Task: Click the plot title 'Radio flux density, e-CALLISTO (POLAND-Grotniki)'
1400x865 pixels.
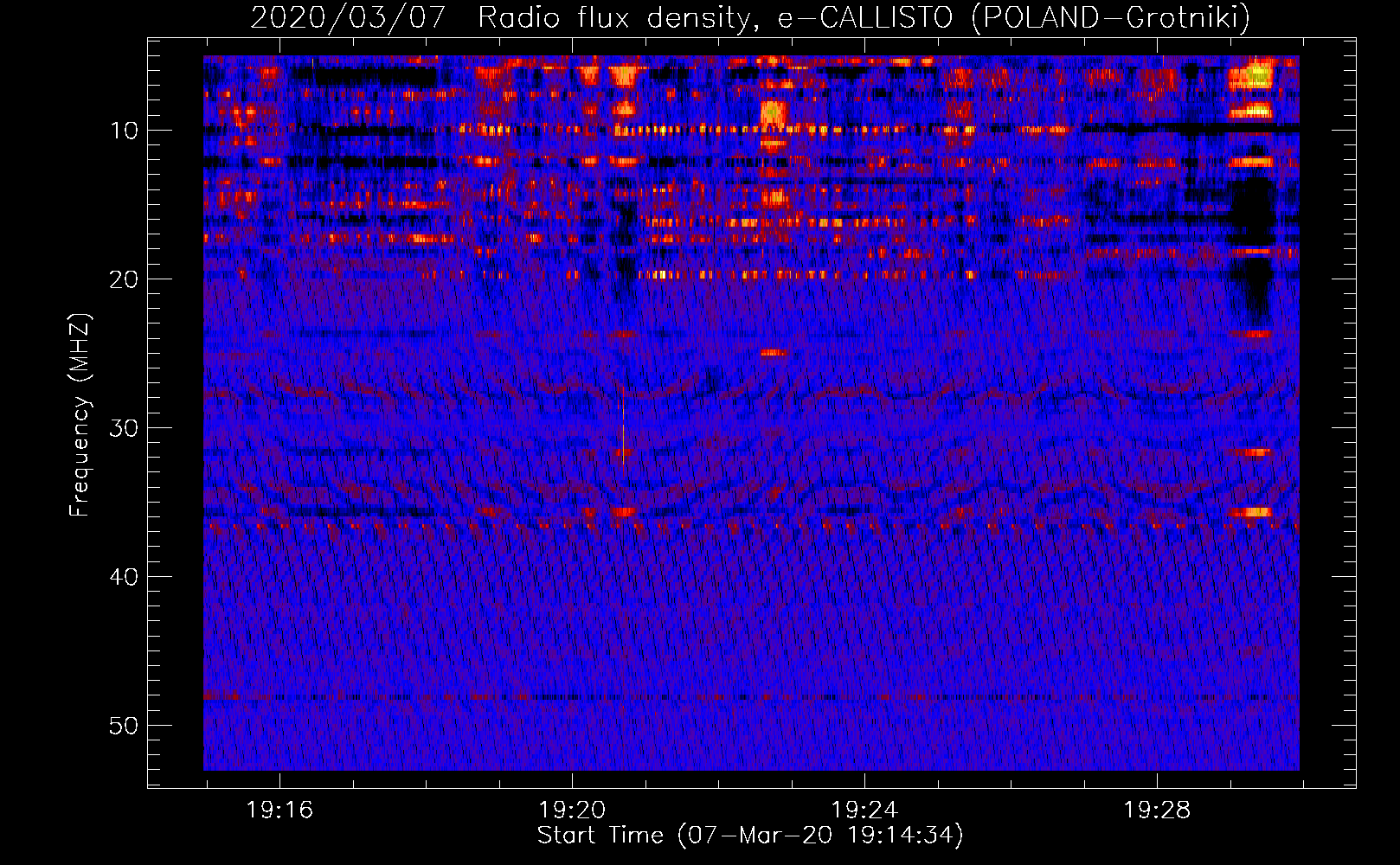Action: (x=864, y=18)
